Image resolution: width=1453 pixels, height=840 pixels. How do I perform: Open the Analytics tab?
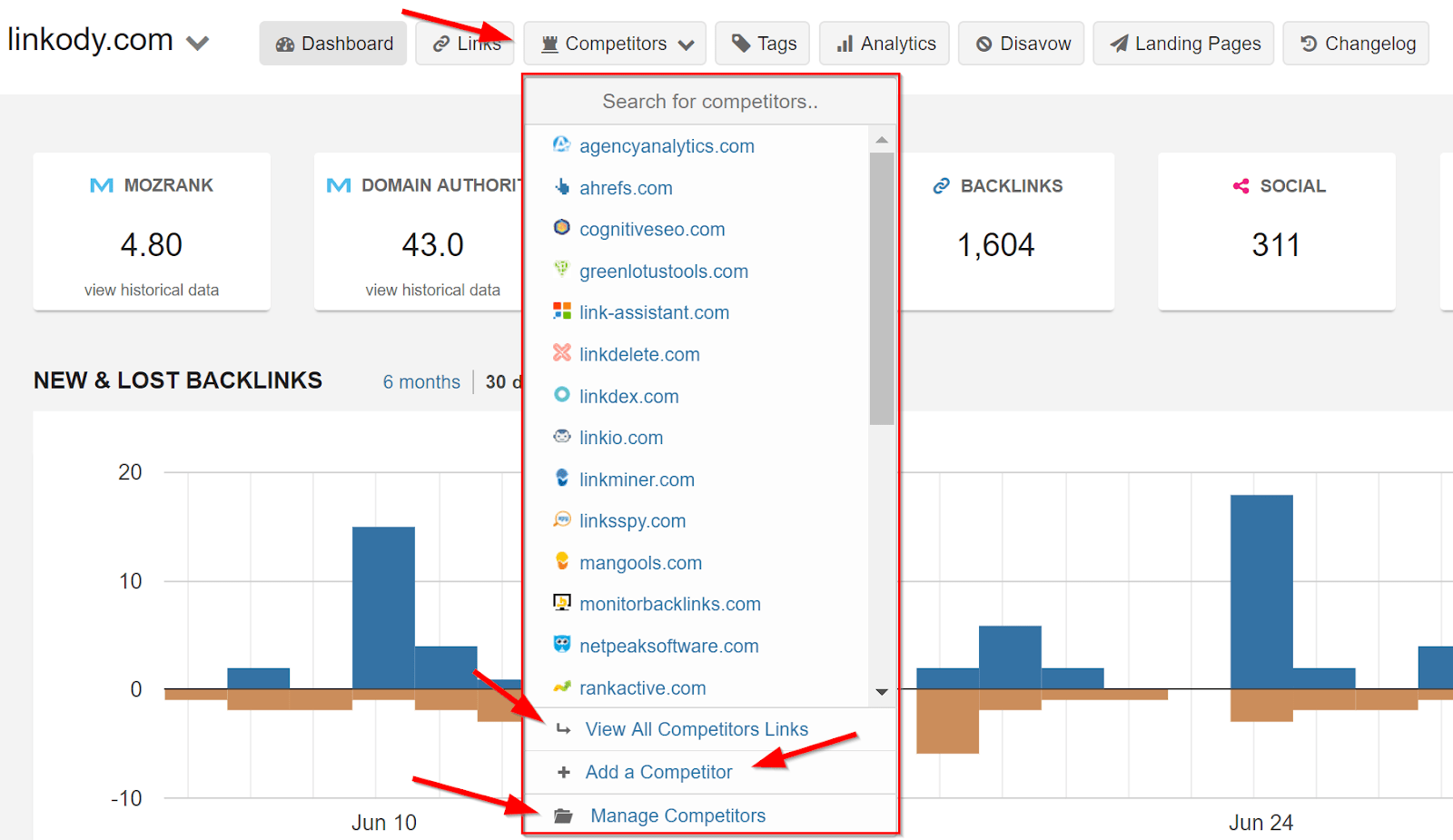[x=885, y=44]
